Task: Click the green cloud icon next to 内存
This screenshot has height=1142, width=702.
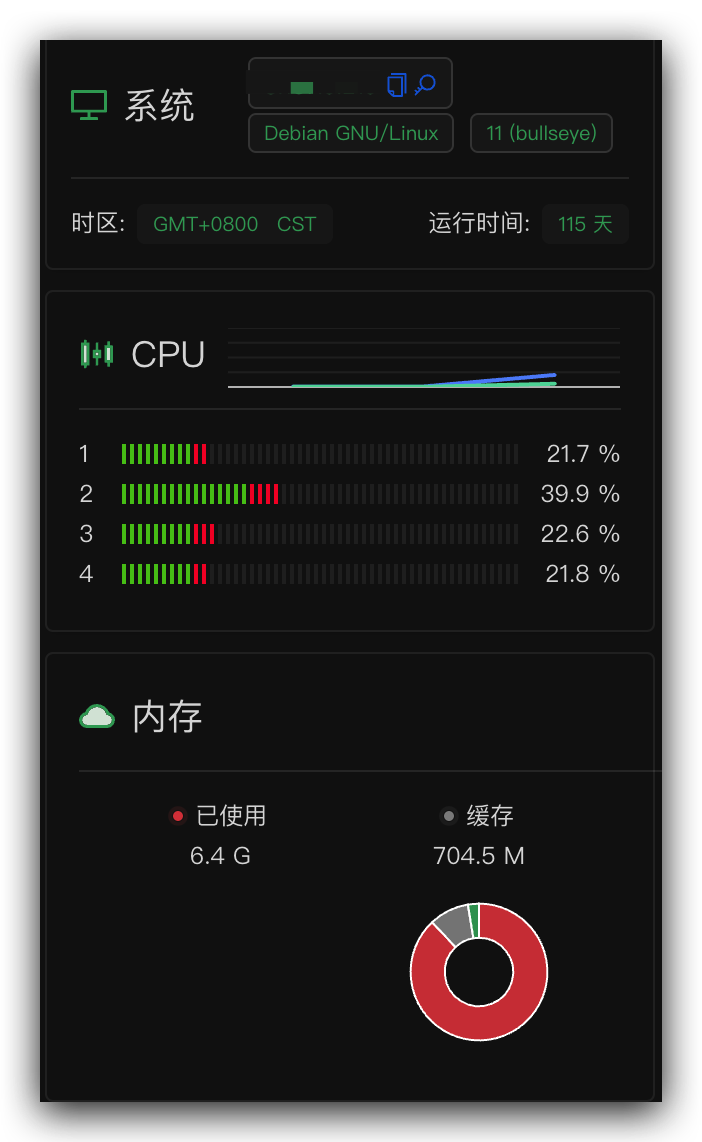Action: click(x=97, y=717)
